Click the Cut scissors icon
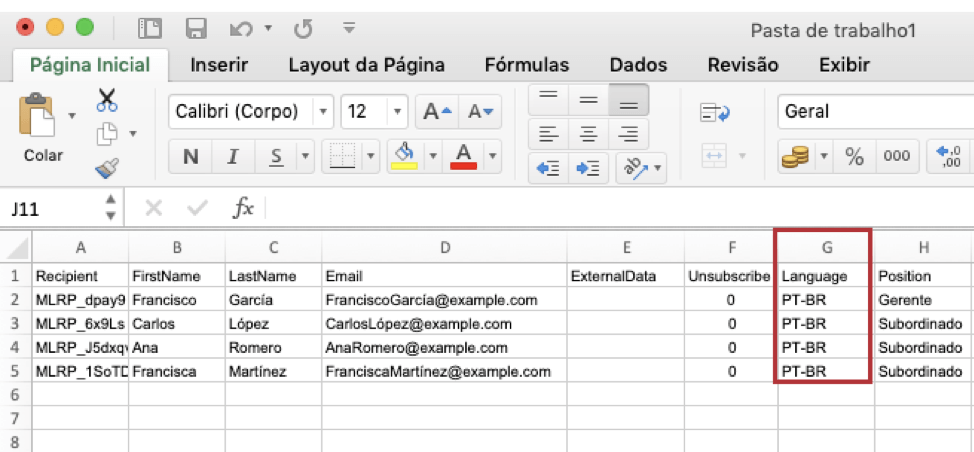The image size is (974, 452). click(107, 100)
